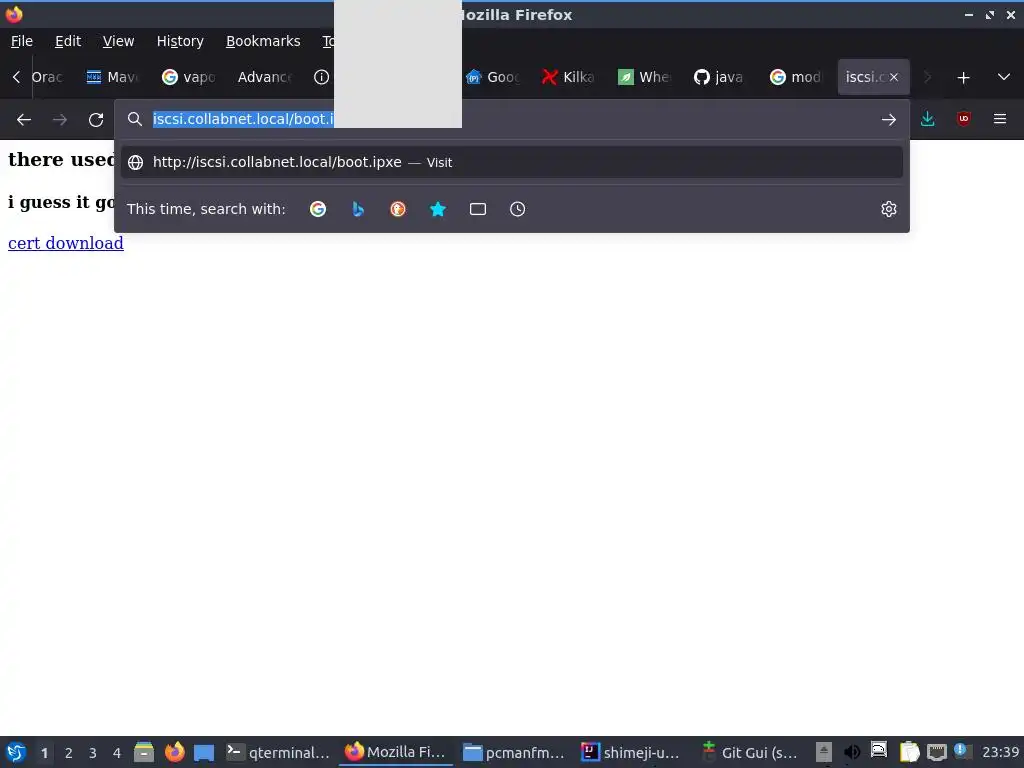Open the volume control tray icon
The height and width of the screenshot is (768, 1024).
coord(852,752)
